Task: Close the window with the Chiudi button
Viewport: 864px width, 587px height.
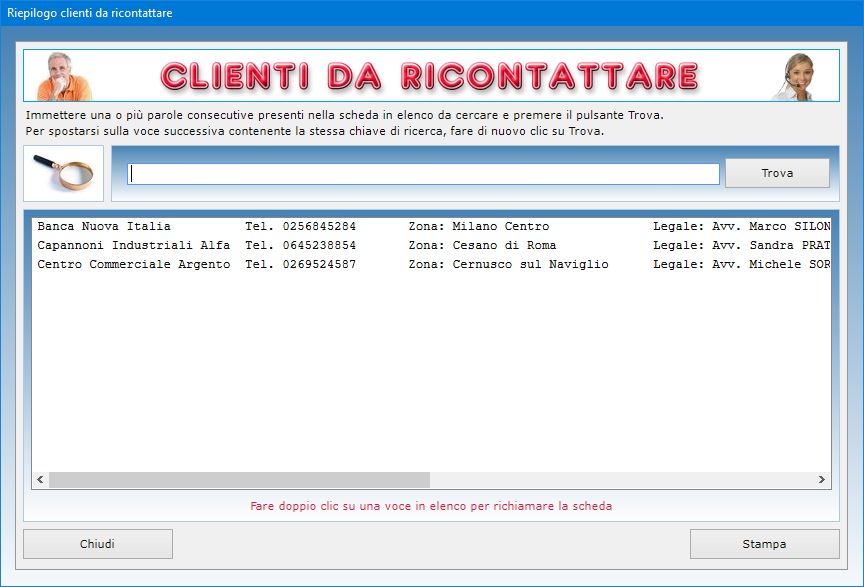Action: 98,544
